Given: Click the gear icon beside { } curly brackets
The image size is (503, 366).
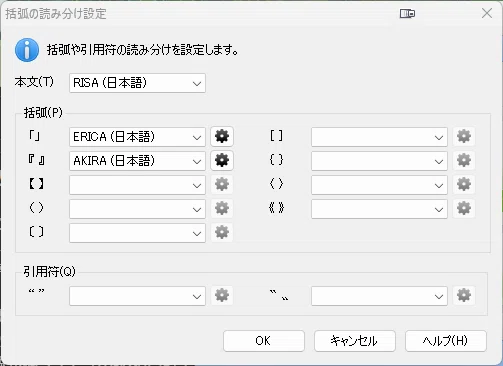Looking at the screenshot, I should tap(464, 160).
